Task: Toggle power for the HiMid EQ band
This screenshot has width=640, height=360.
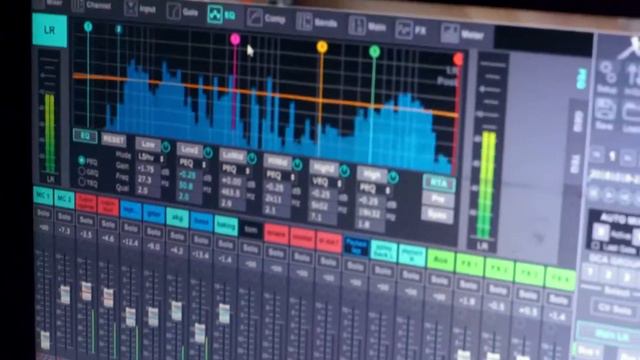Action: click(x=298, y=165)
